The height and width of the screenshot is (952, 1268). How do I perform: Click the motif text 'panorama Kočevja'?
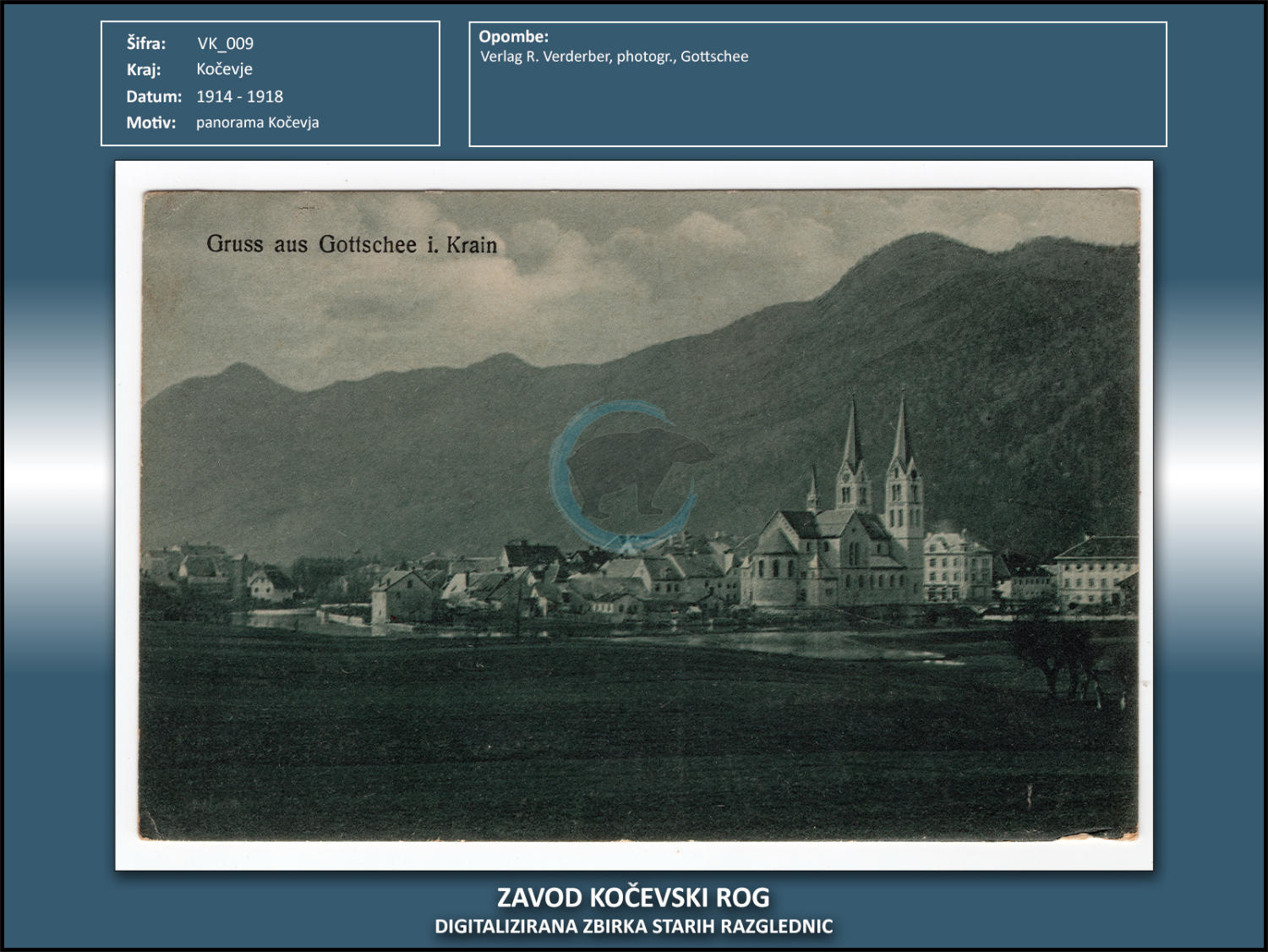pyautogui.click(x=257, y=123)
